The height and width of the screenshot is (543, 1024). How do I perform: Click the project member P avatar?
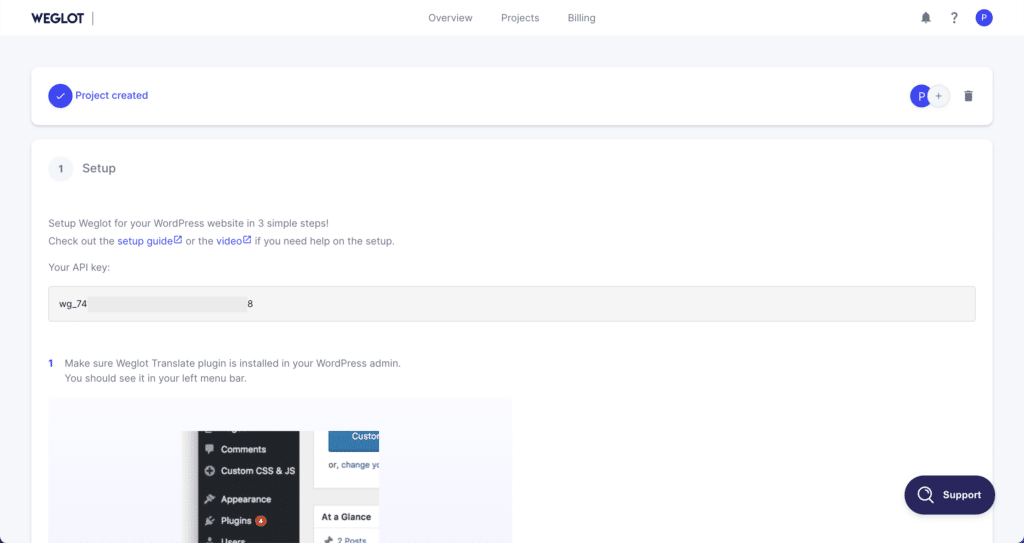[920, 96]
